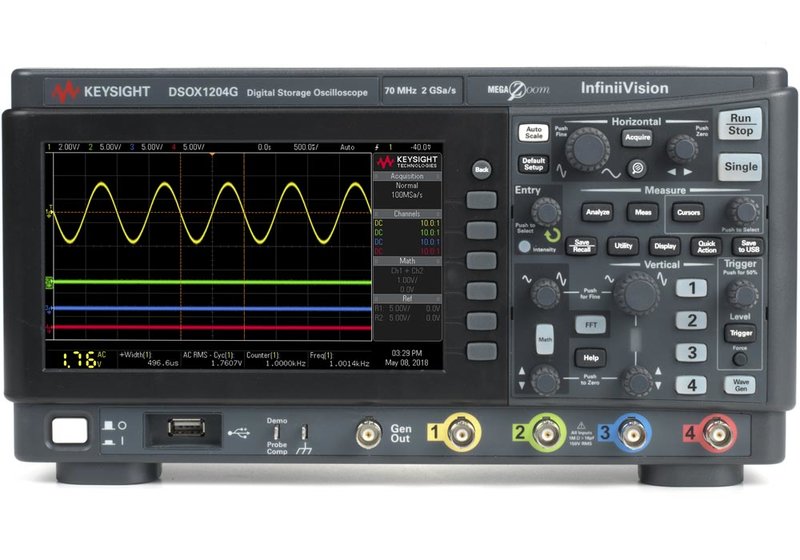800x560 pixels.
Task: Toggle the Math waveform key
Action: tap(545, 339)
